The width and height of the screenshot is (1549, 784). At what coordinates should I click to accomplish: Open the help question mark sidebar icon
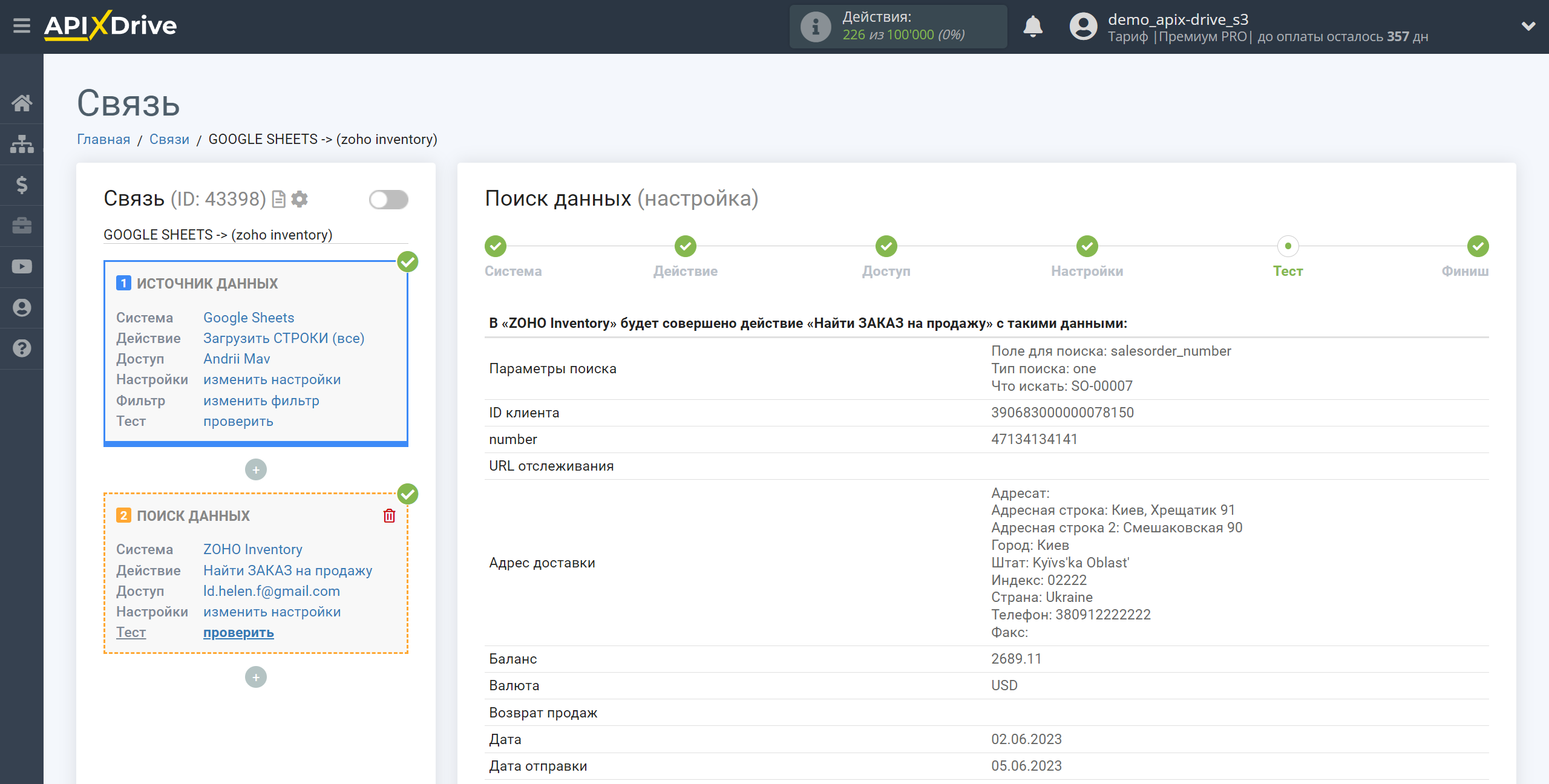22,348
